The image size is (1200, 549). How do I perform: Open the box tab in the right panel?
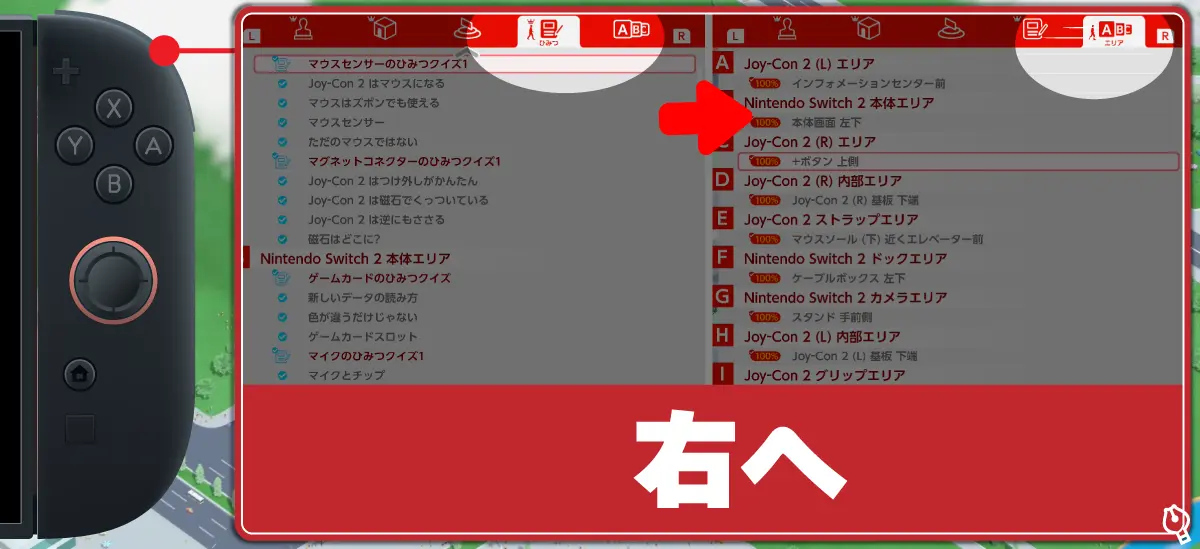(867, 28)
